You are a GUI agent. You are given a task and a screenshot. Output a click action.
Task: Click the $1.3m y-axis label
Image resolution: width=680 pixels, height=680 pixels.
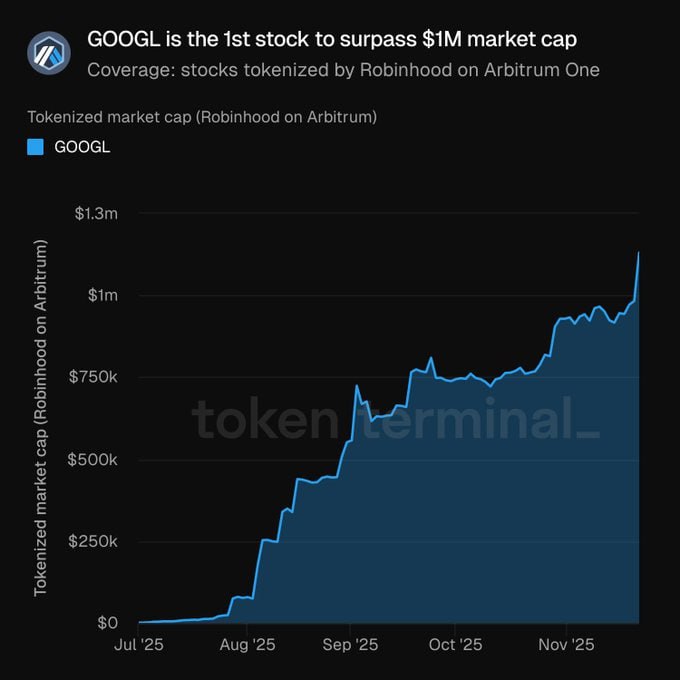97,213
